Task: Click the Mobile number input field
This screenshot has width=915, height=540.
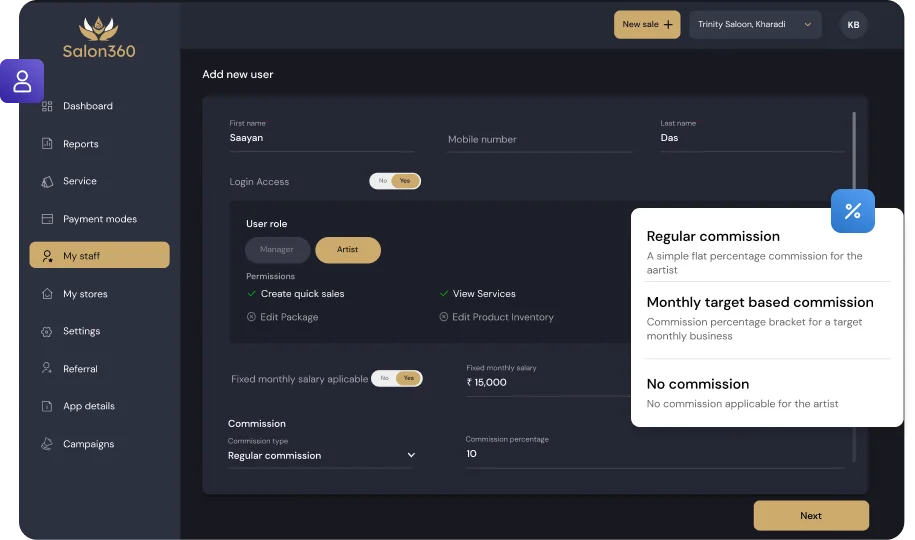Action: coord(539,140)
